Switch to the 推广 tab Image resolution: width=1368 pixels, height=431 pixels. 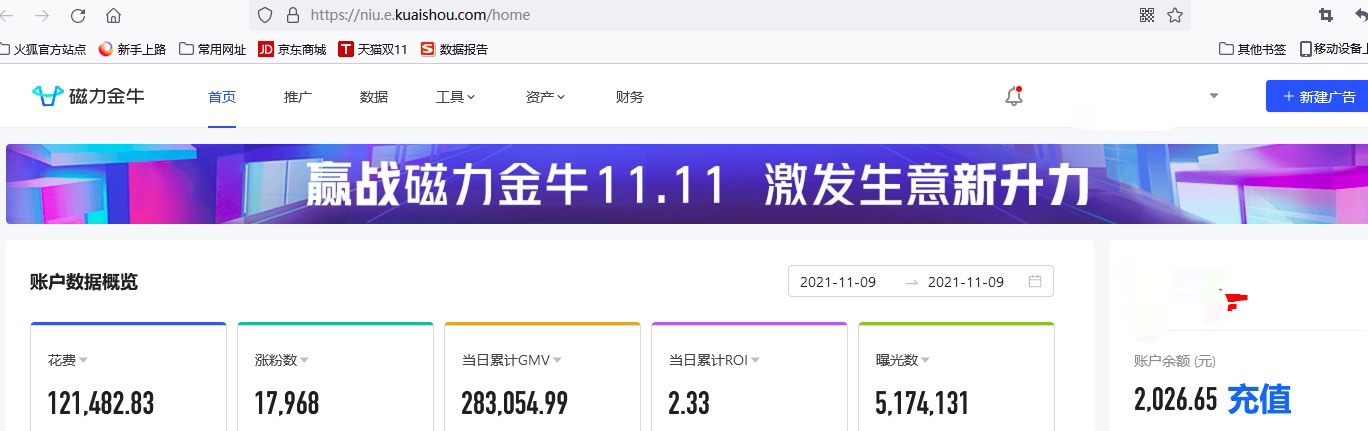pyautogui.click(x=298, y=97)
